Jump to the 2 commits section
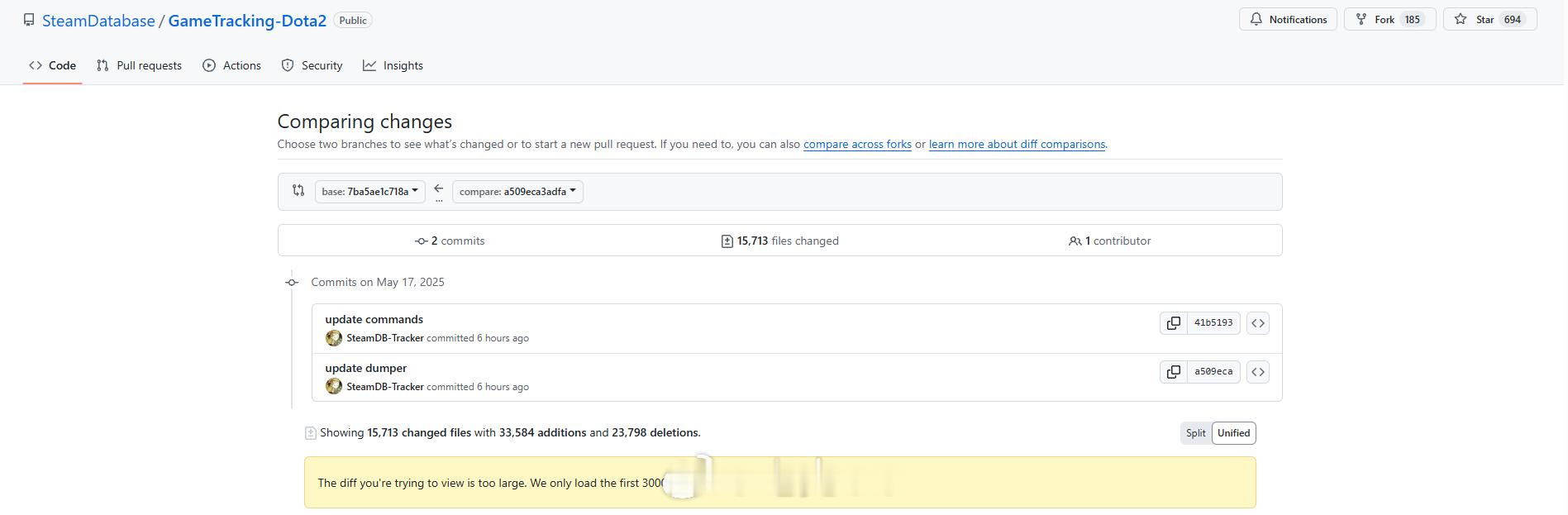Screen dimensions: 1568x515 [x=450, y=241]
